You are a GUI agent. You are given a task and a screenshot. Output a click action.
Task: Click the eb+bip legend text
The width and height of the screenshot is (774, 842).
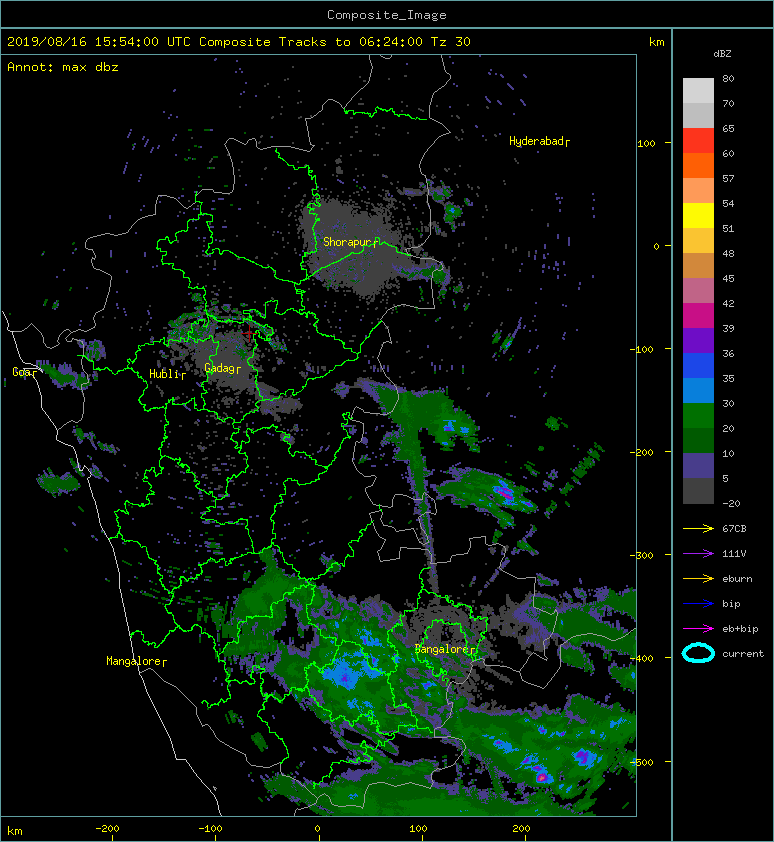[x=740, y=628]
